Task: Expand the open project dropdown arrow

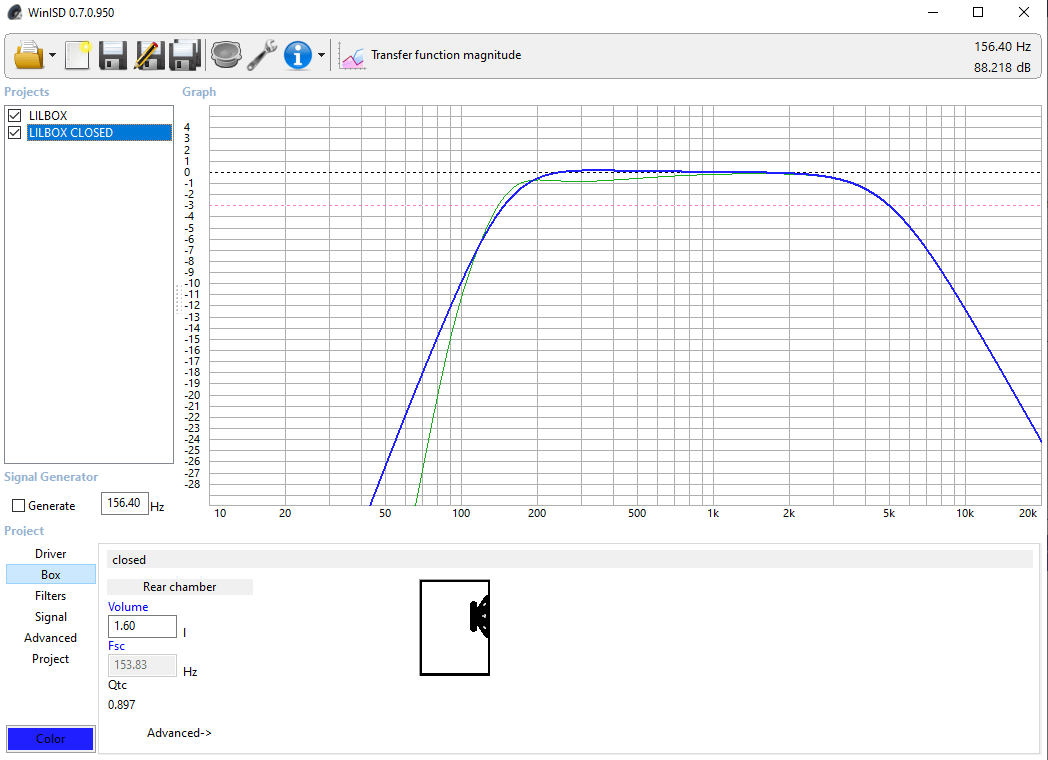Action: point(52,55)
